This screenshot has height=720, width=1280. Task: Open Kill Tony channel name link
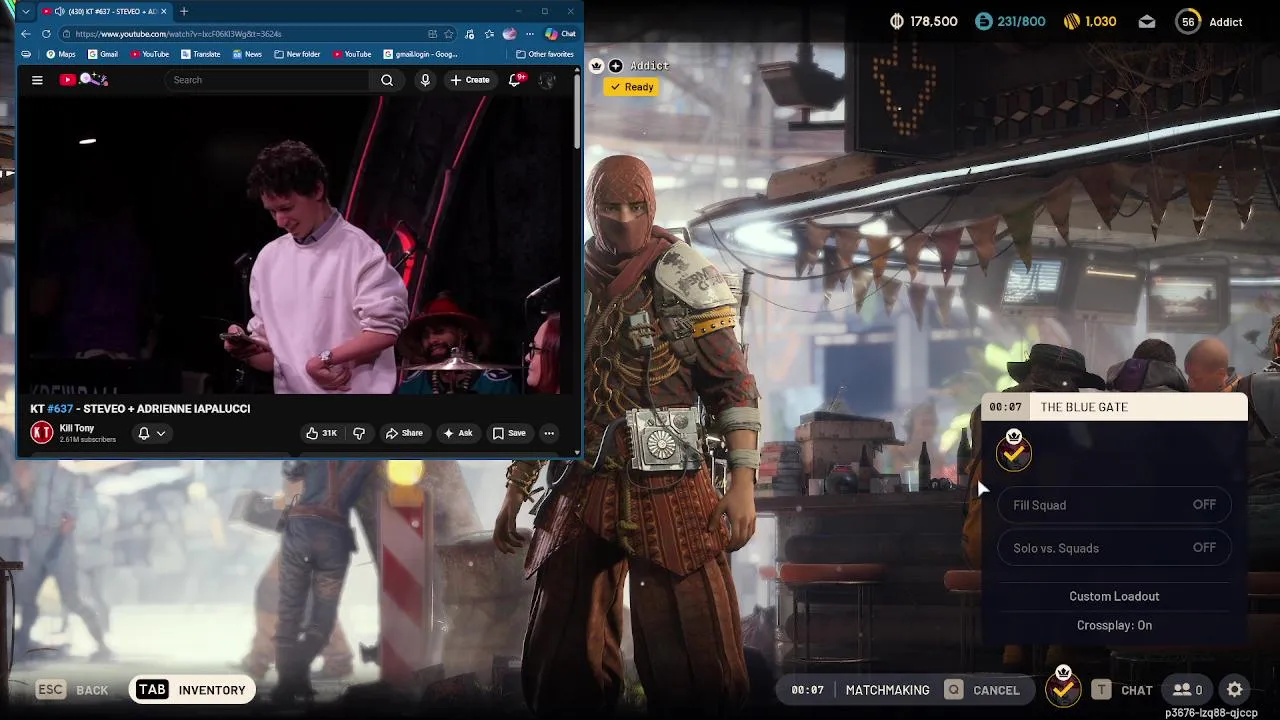77,428
